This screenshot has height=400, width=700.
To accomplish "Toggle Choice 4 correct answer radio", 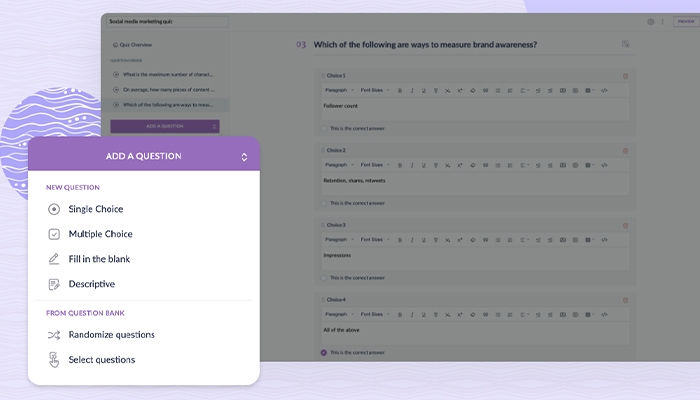I will point(324,352).
